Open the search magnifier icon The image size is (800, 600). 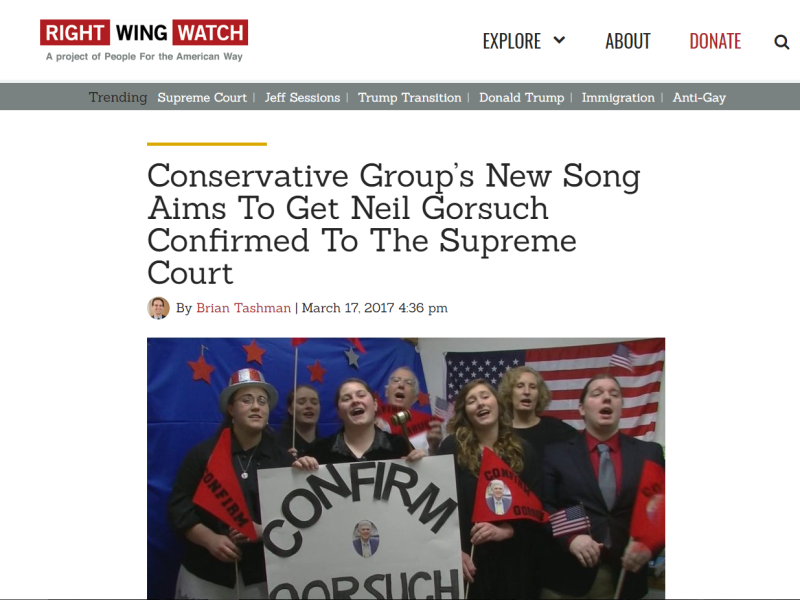tap(781, 42)
